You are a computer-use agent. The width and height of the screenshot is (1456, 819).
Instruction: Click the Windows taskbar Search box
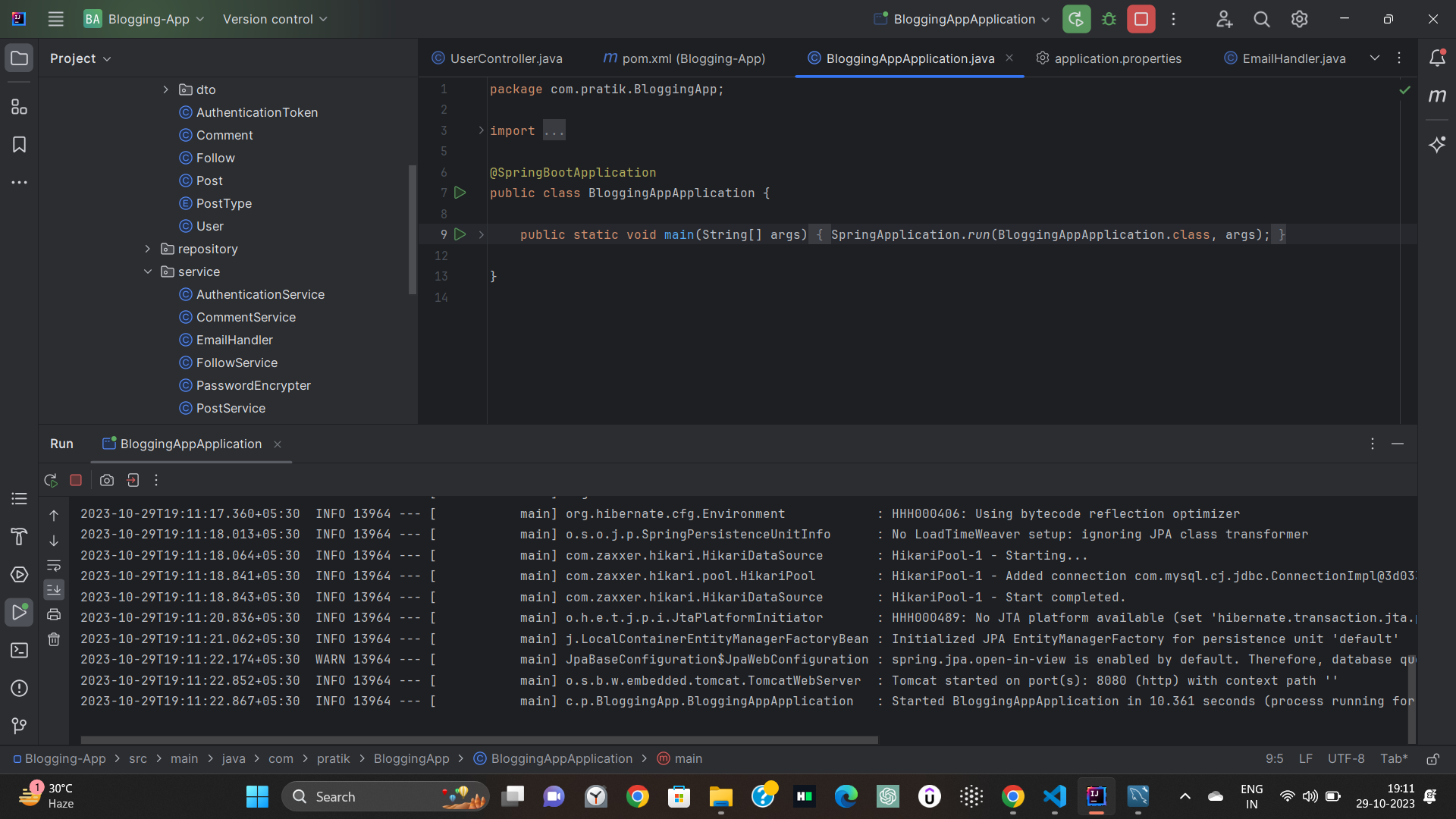click(385, 796)
